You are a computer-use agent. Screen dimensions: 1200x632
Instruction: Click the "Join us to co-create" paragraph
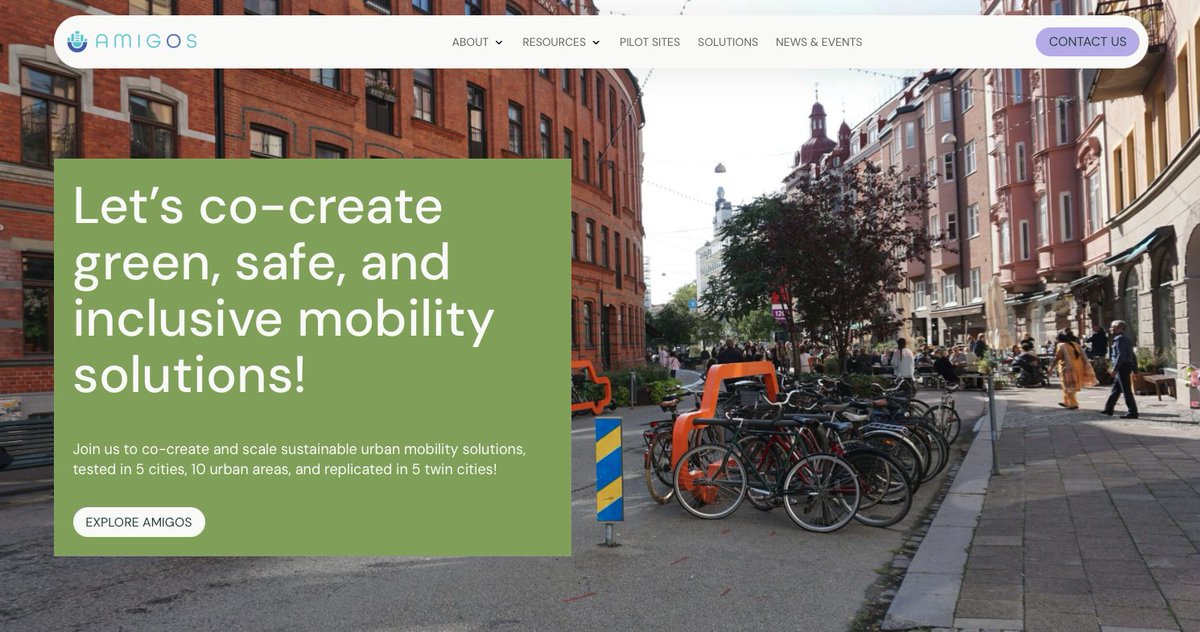(299, 459)
